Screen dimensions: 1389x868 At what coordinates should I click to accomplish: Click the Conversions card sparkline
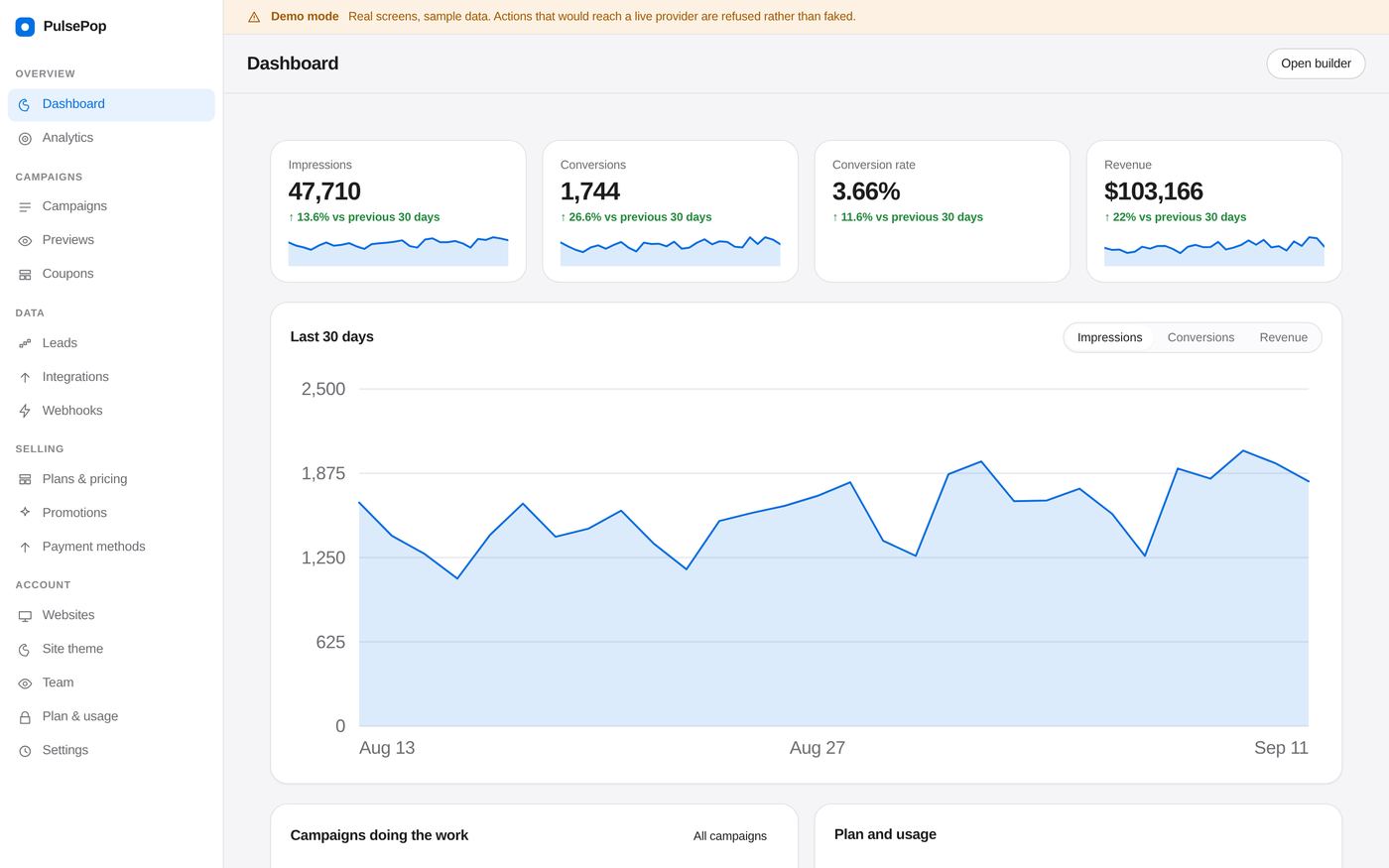pos(670,251)
